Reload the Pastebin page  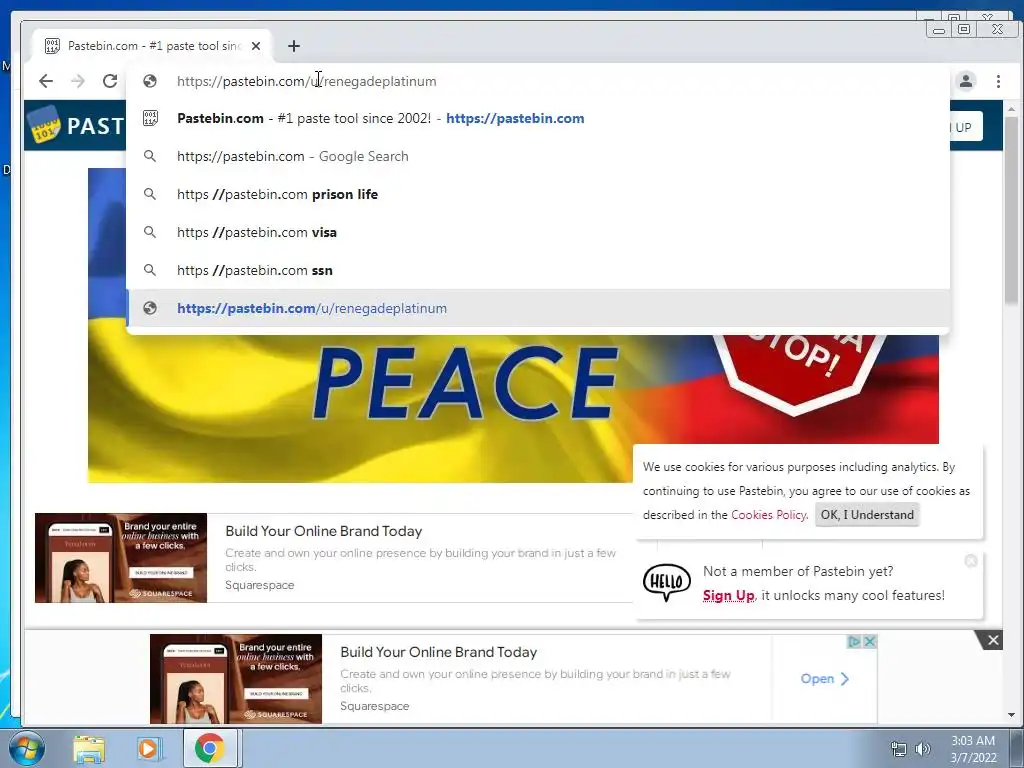tap(110, 81)
